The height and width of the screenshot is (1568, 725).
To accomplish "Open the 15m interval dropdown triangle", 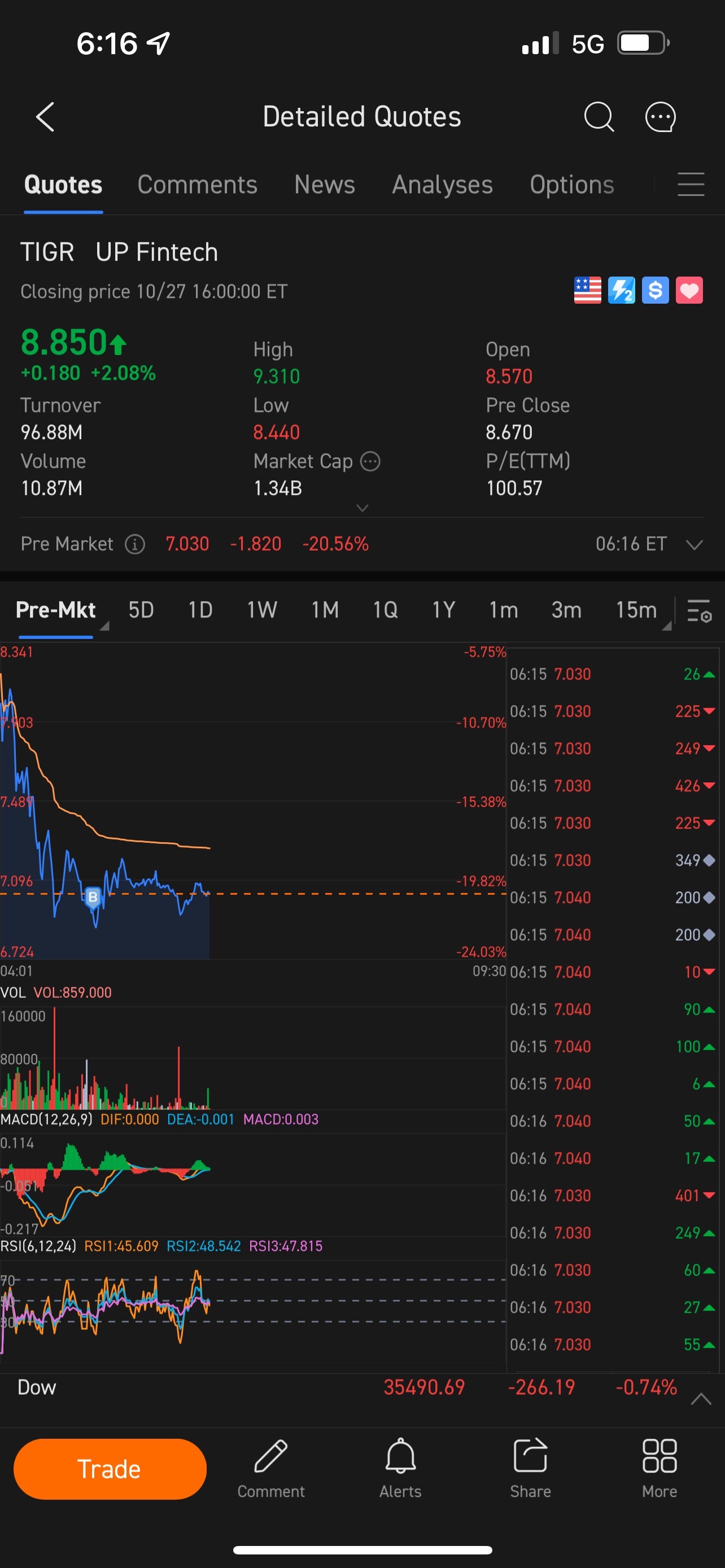I will click(667, 626).
